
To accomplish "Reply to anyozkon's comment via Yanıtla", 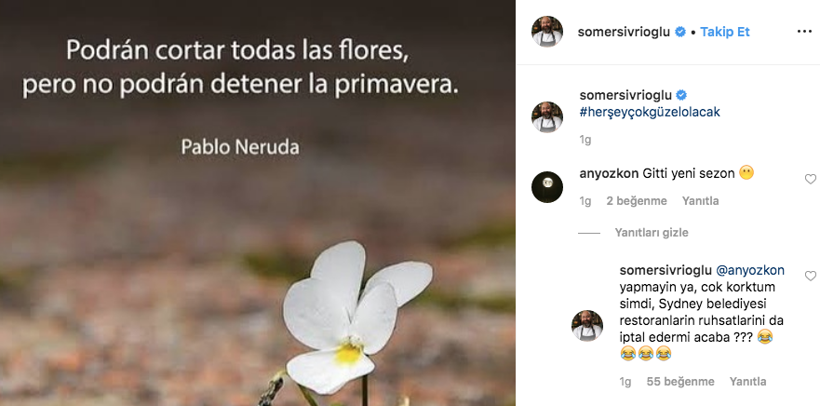I will tap(700, 201).
